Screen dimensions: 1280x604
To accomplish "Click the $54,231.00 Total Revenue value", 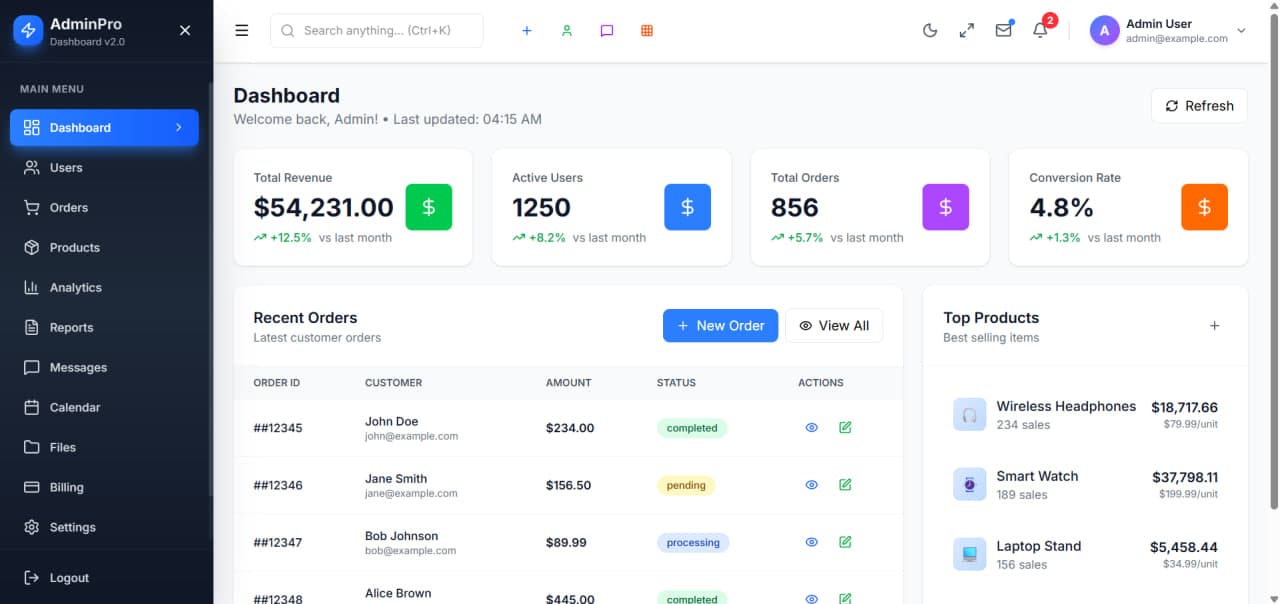I will pos(323,207).
